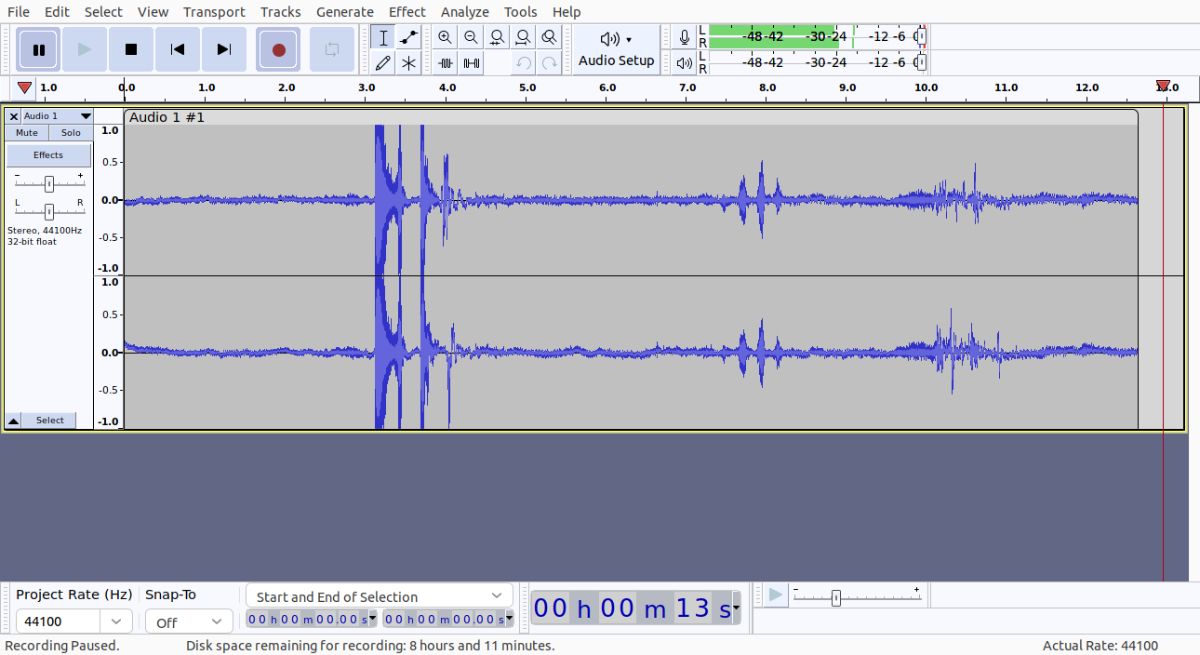Click the playback level meter bar
This screenshot has height=655, width=1200.
[x=818, y=62]
